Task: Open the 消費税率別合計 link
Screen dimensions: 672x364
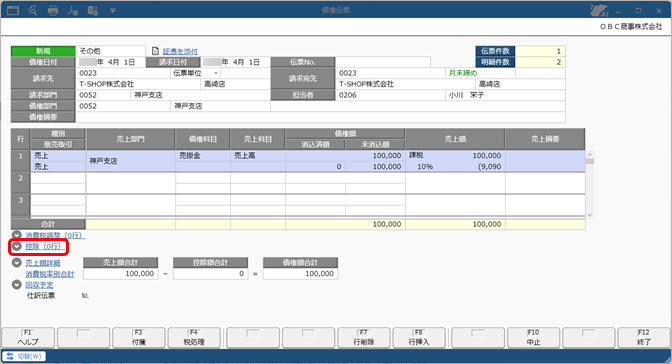Action: point(50,274)
